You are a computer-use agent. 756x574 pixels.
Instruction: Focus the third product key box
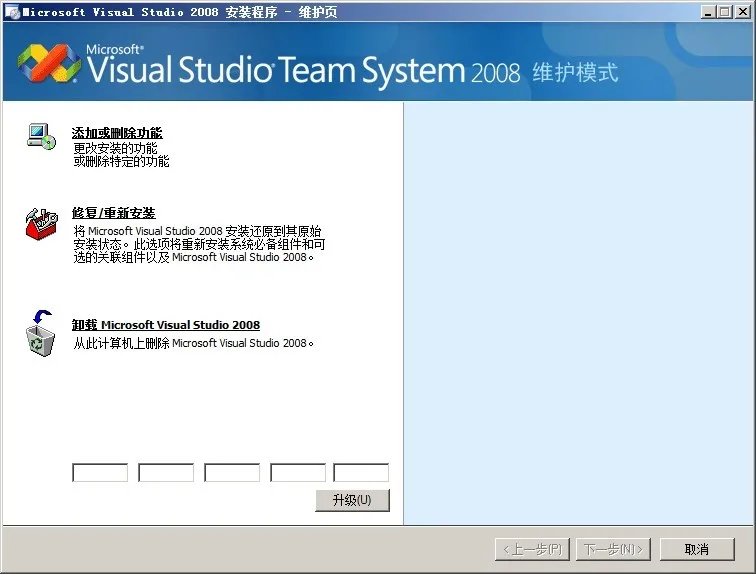232,473
